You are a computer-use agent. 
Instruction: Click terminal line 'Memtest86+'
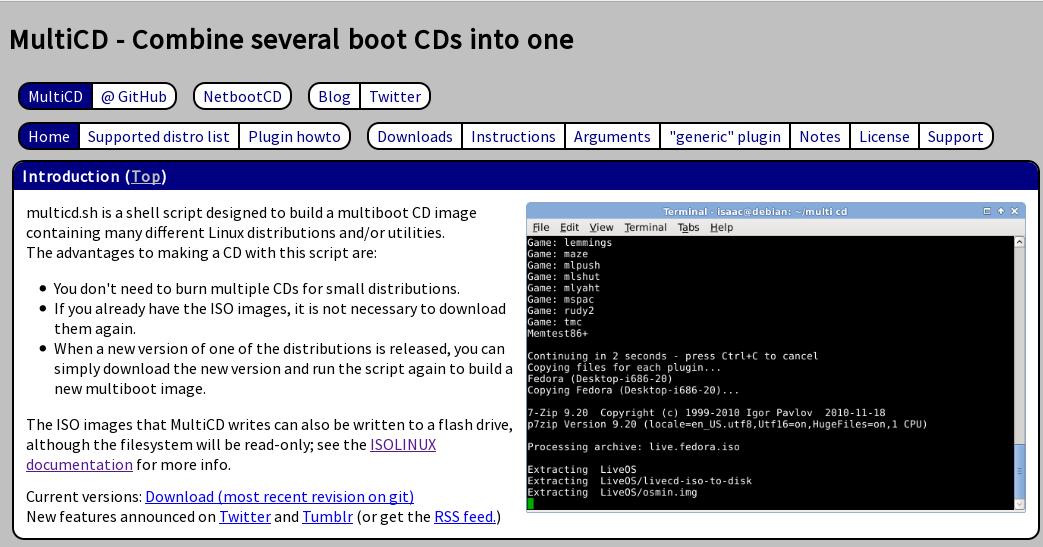pos(557,333)
